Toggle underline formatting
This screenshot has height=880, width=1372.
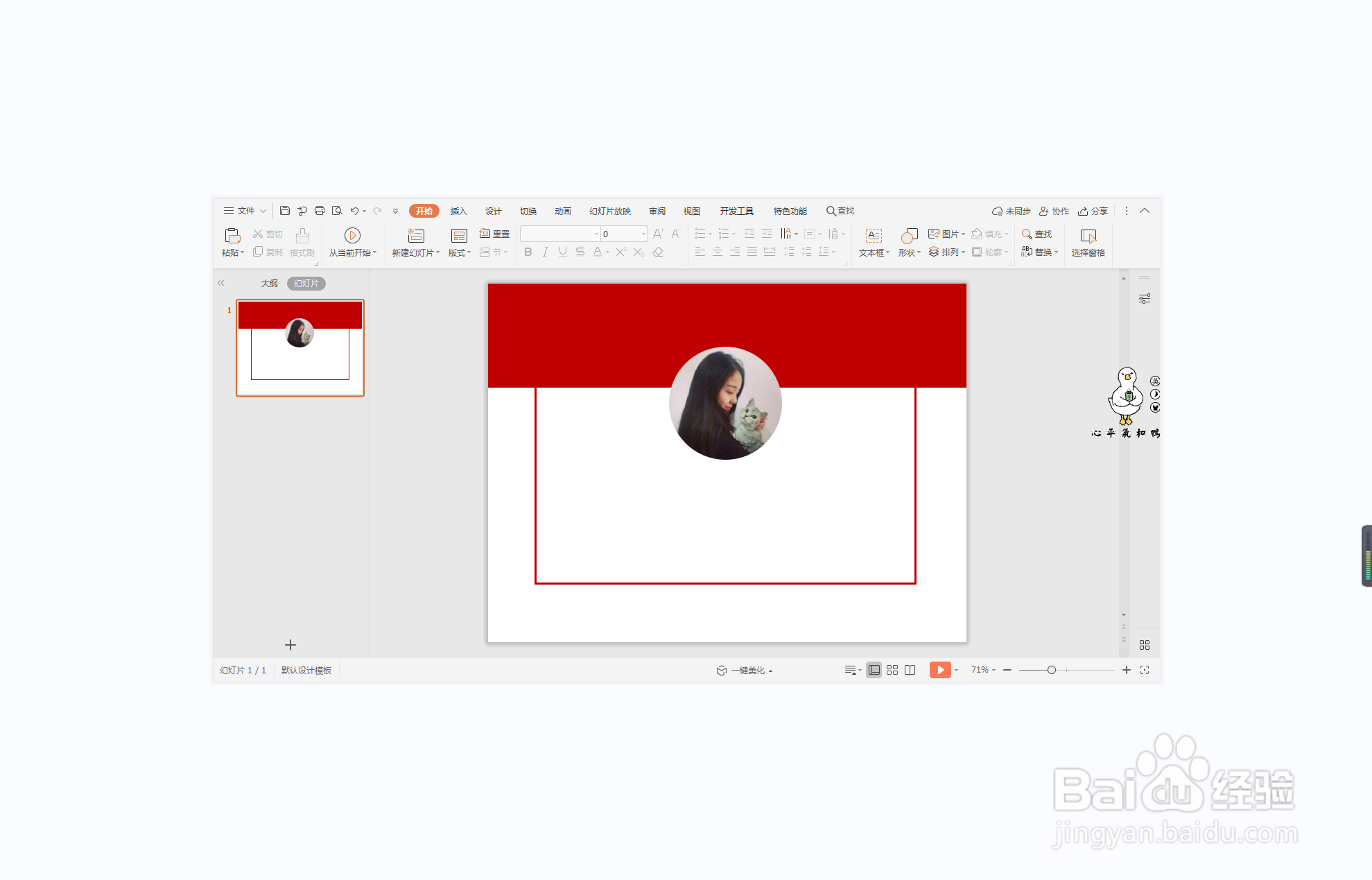562,252
